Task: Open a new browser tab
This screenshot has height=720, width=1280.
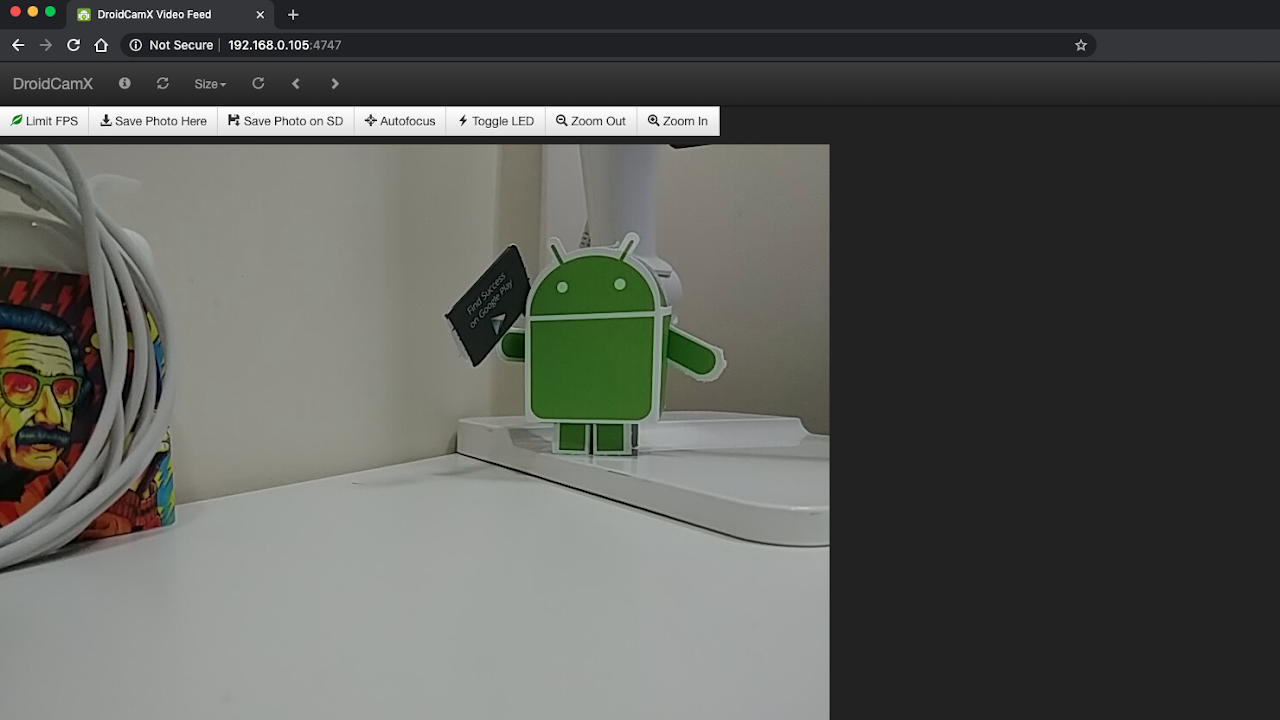Action: click(293, 15)
